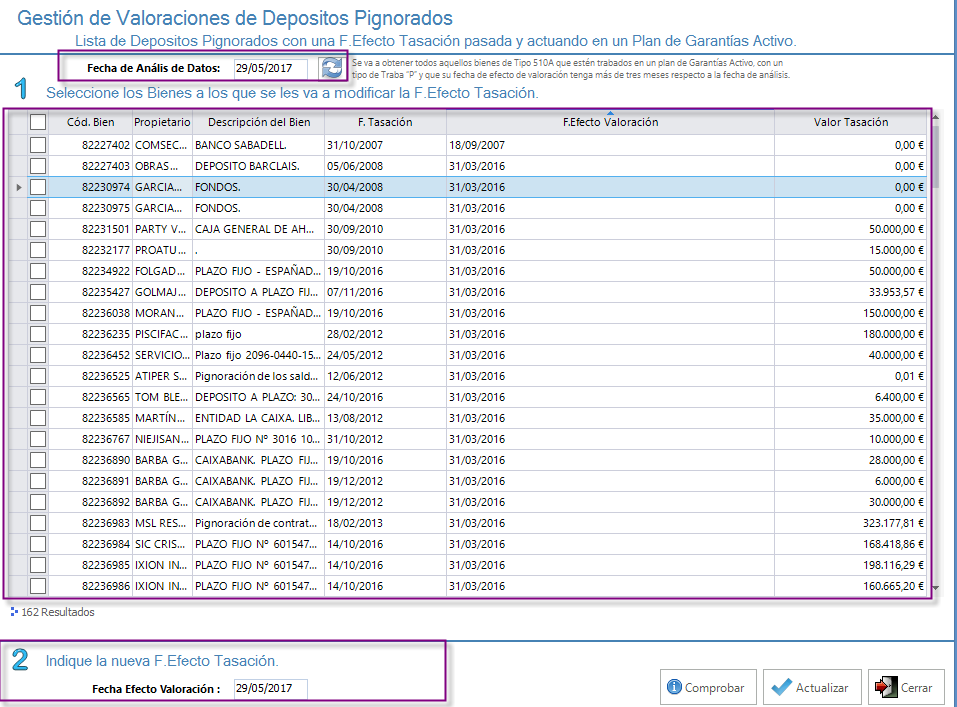Check the row for bien 82236235
957x707 pixels.
38,334
